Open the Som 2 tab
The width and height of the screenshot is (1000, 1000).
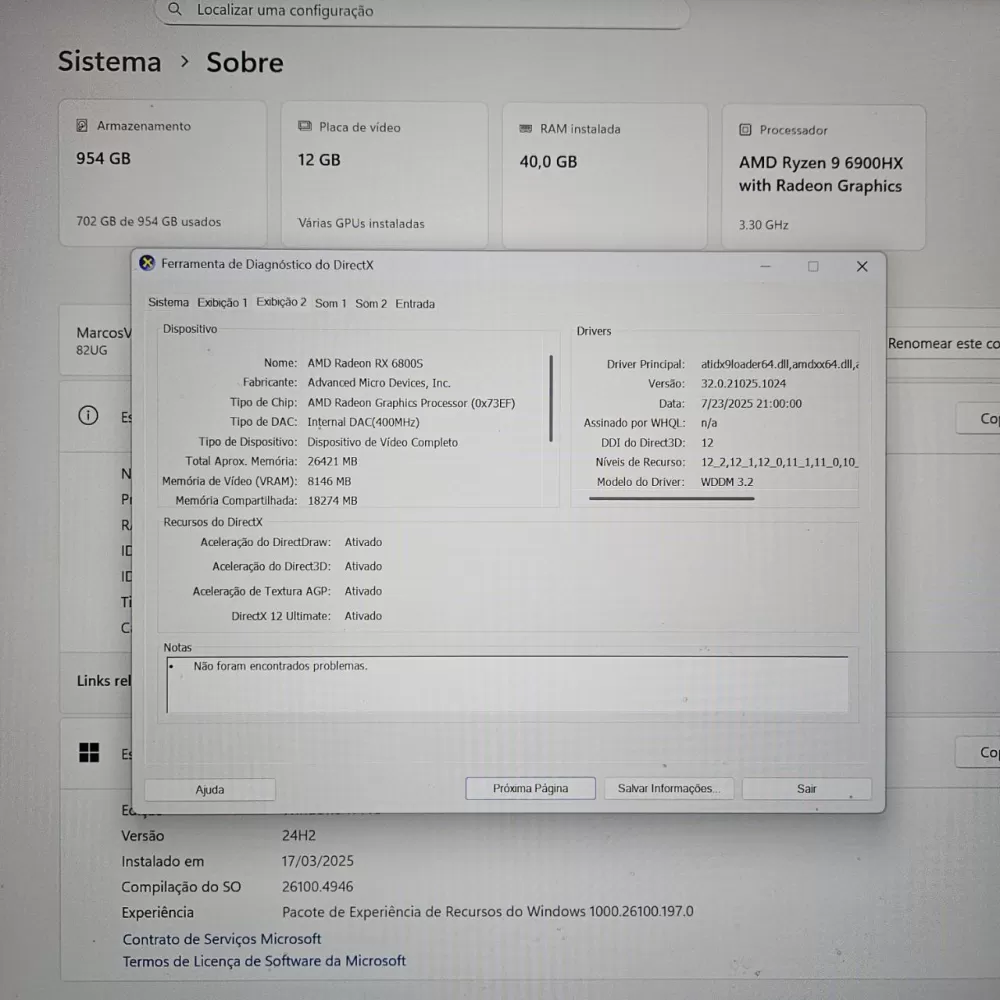pos(371,304)
